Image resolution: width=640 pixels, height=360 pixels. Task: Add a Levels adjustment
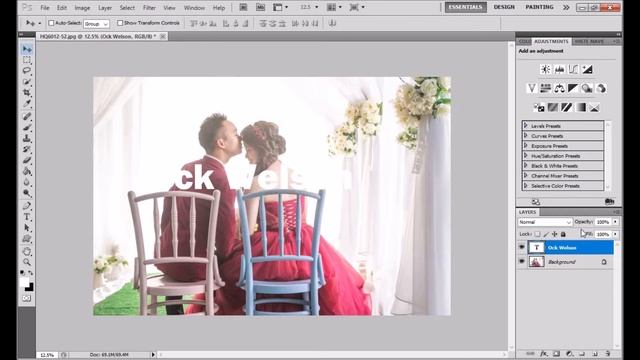(x=559, y=69)
